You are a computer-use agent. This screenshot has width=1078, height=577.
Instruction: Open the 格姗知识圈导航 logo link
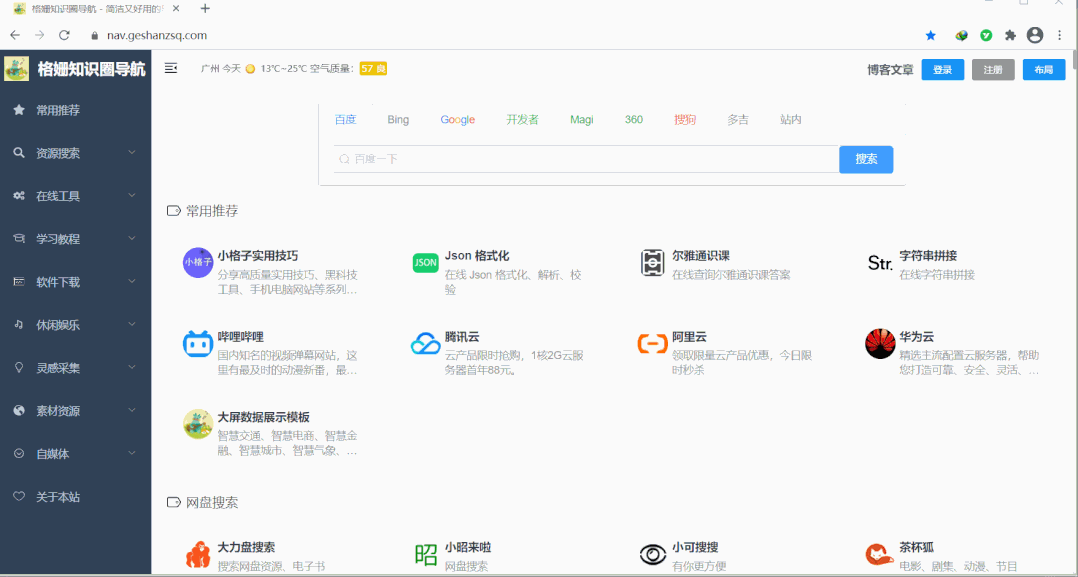coord(75,69)
